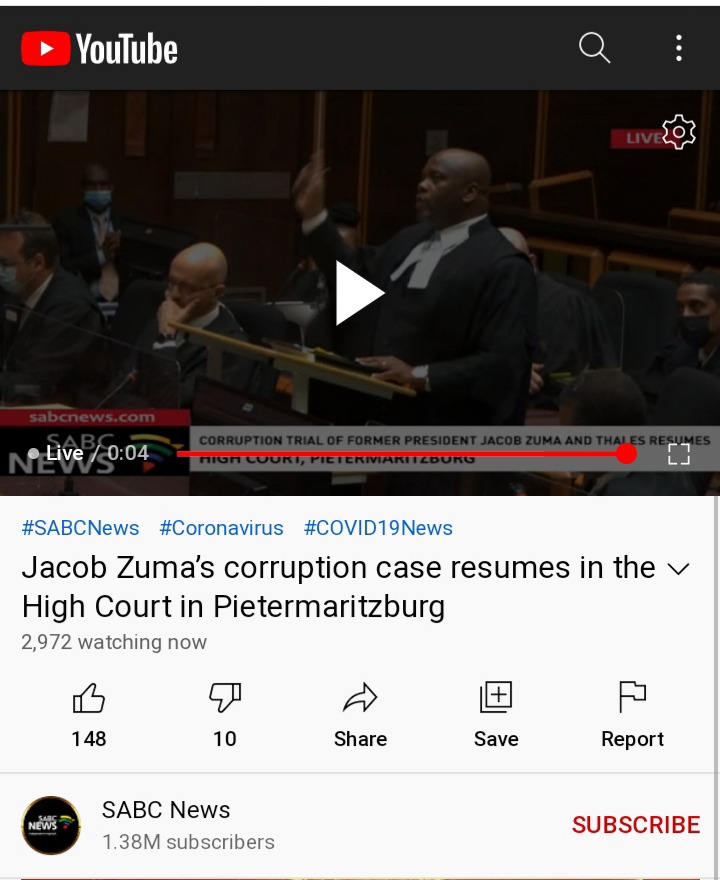The width and height of the screenshot is (720, 880).
Task: Jump to live via the Live indicator
Action: click(x=56, y=453)
